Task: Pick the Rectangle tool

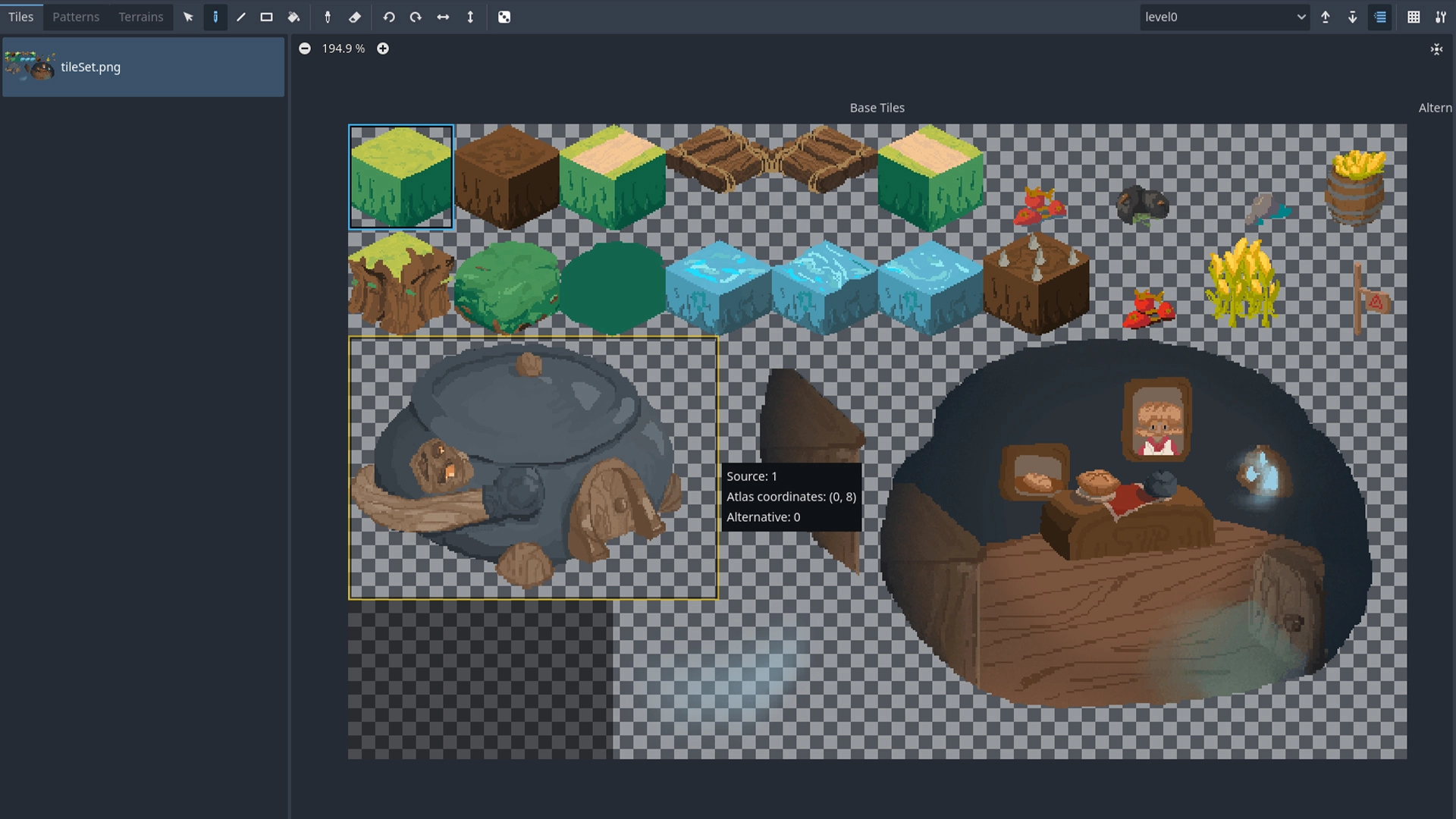Action: (266, 17)
